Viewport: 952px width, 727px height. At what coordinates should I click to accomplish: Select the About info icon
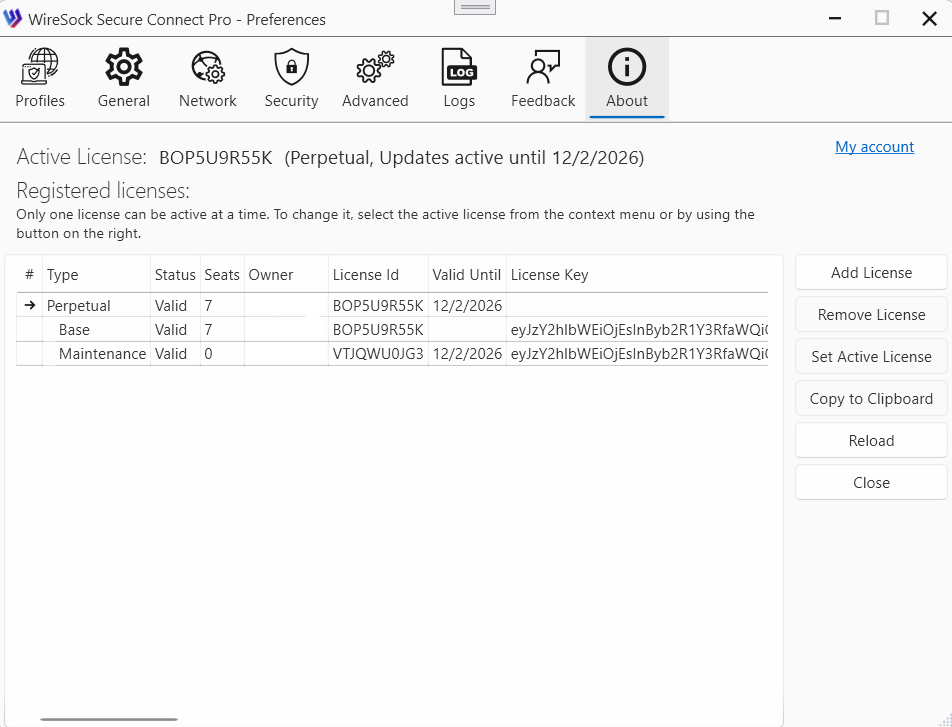(627, 68)
